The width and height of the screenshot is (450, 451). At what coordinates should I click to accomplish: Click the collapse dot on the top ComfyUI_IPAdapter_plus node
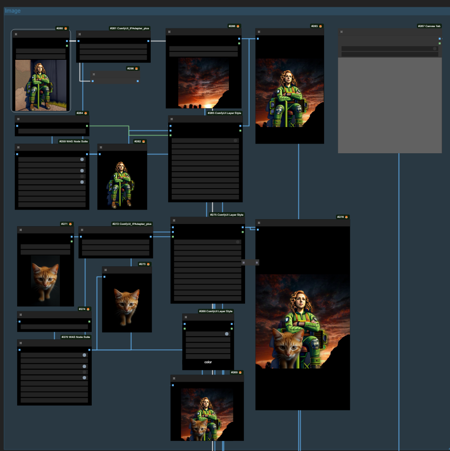pos(80,34)
